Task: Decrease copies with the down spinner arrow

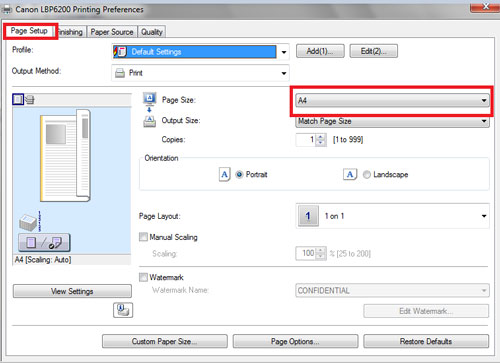Action: click(321, 143)
